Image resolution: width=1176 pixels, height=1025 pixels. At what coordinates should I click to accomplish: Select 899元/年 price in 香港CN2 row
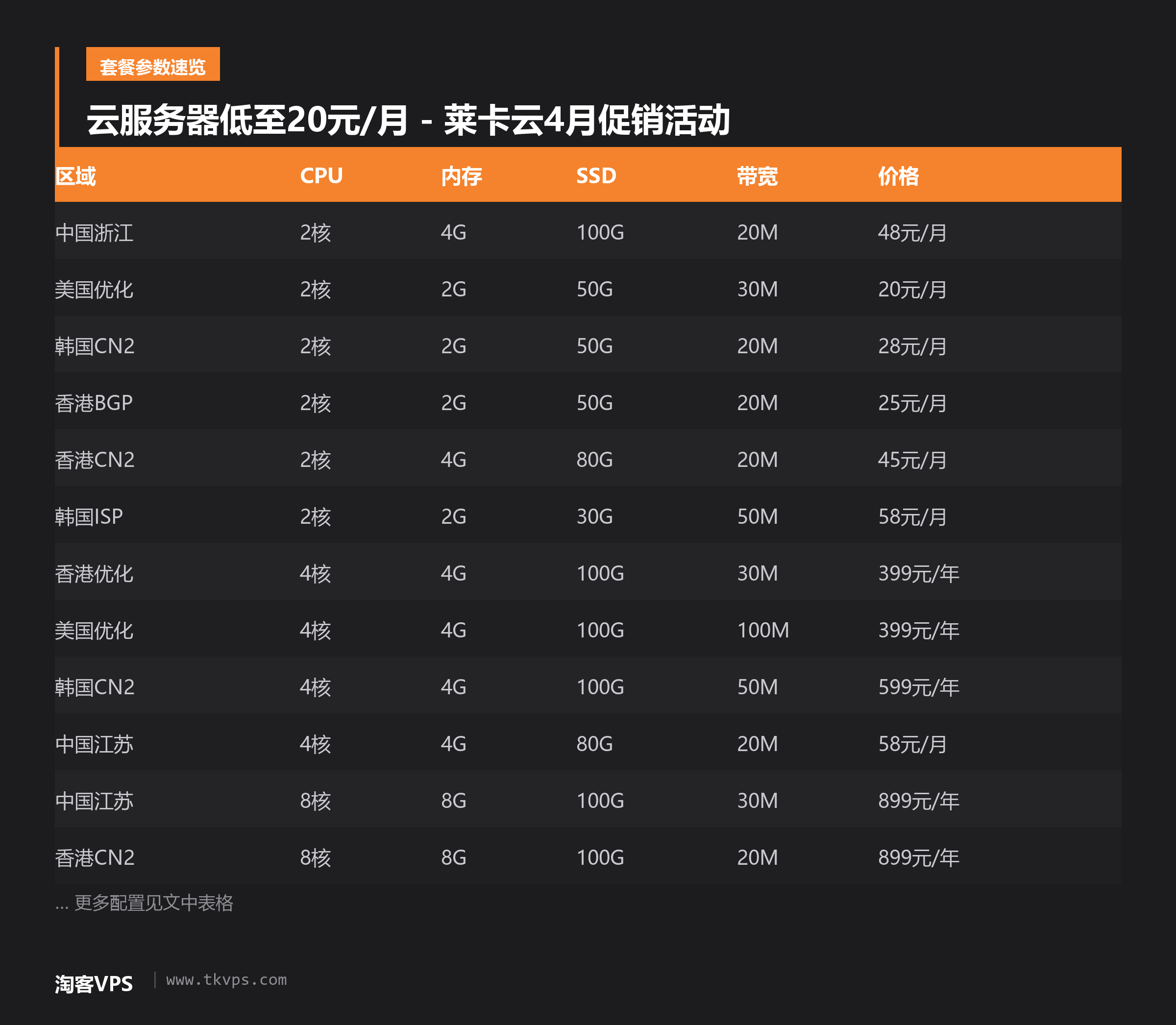(919, 858)
